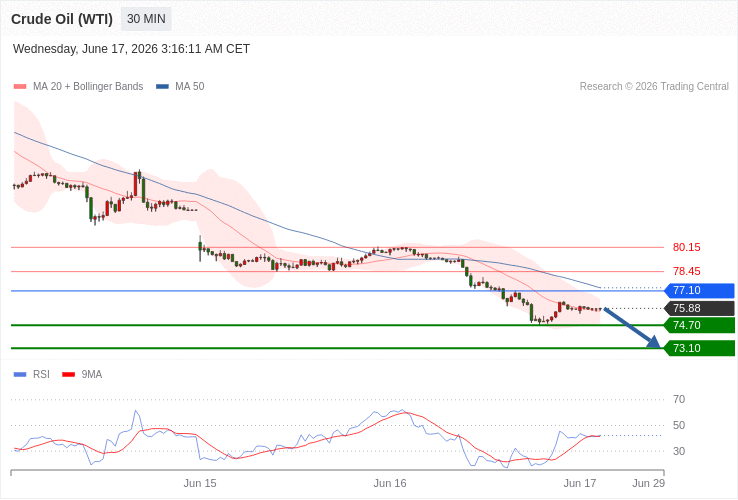Select the Jun 15 date marker
738x500 pixels.
pyautogui.click(x=200, y=484)
